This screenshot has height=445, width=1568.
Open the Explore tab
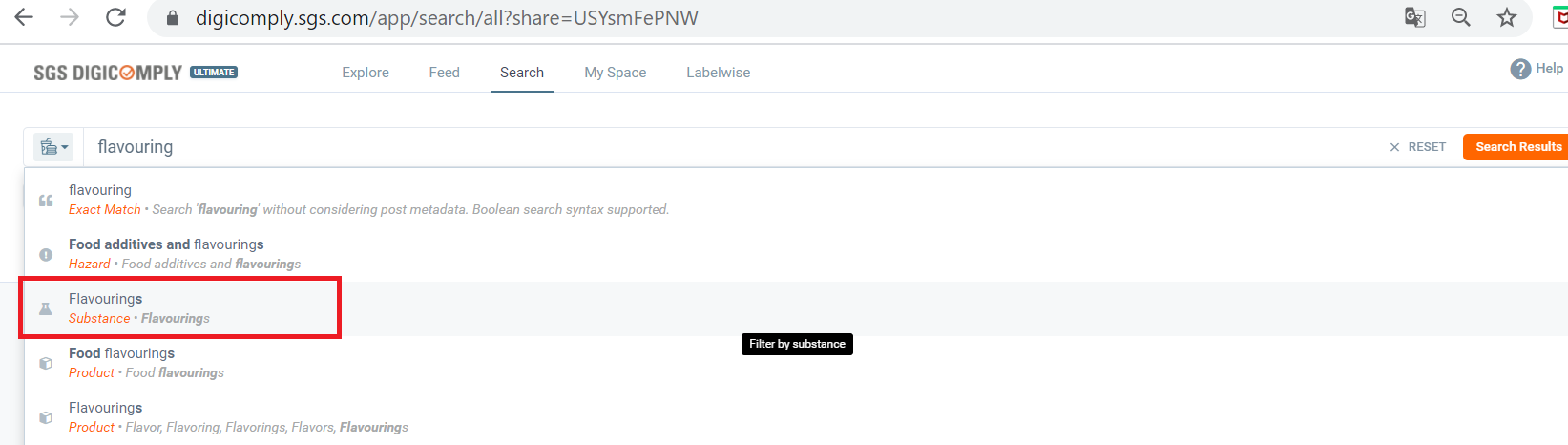point(366,73)
